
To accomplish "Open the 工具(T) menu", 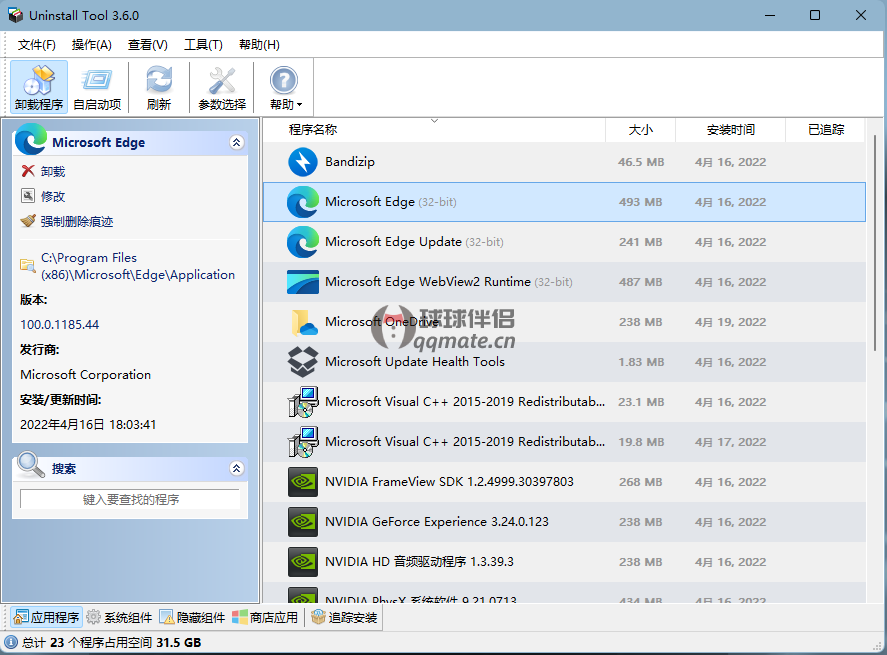I will [203, 45].
